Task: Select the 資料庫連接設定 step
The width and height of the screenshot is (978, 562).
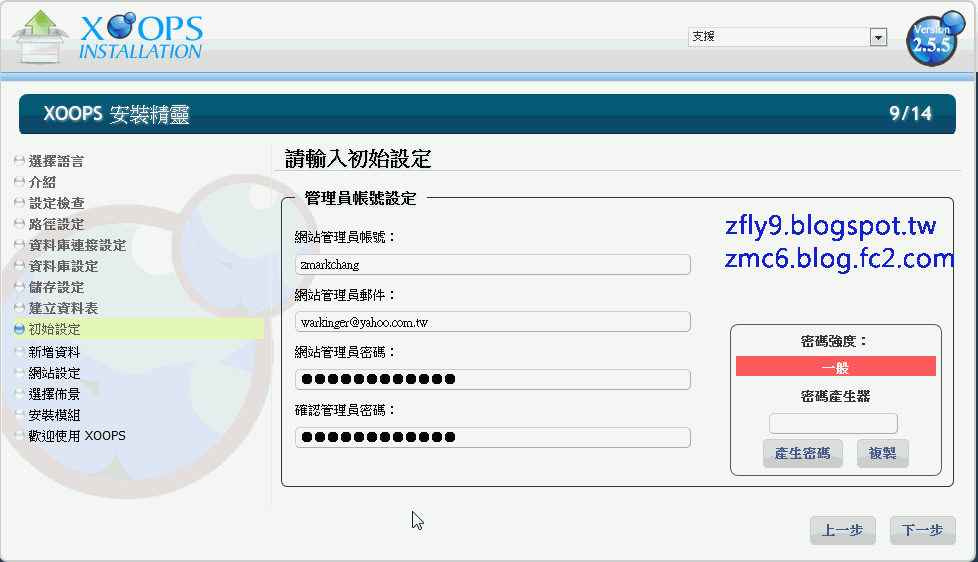Action: 77,245
